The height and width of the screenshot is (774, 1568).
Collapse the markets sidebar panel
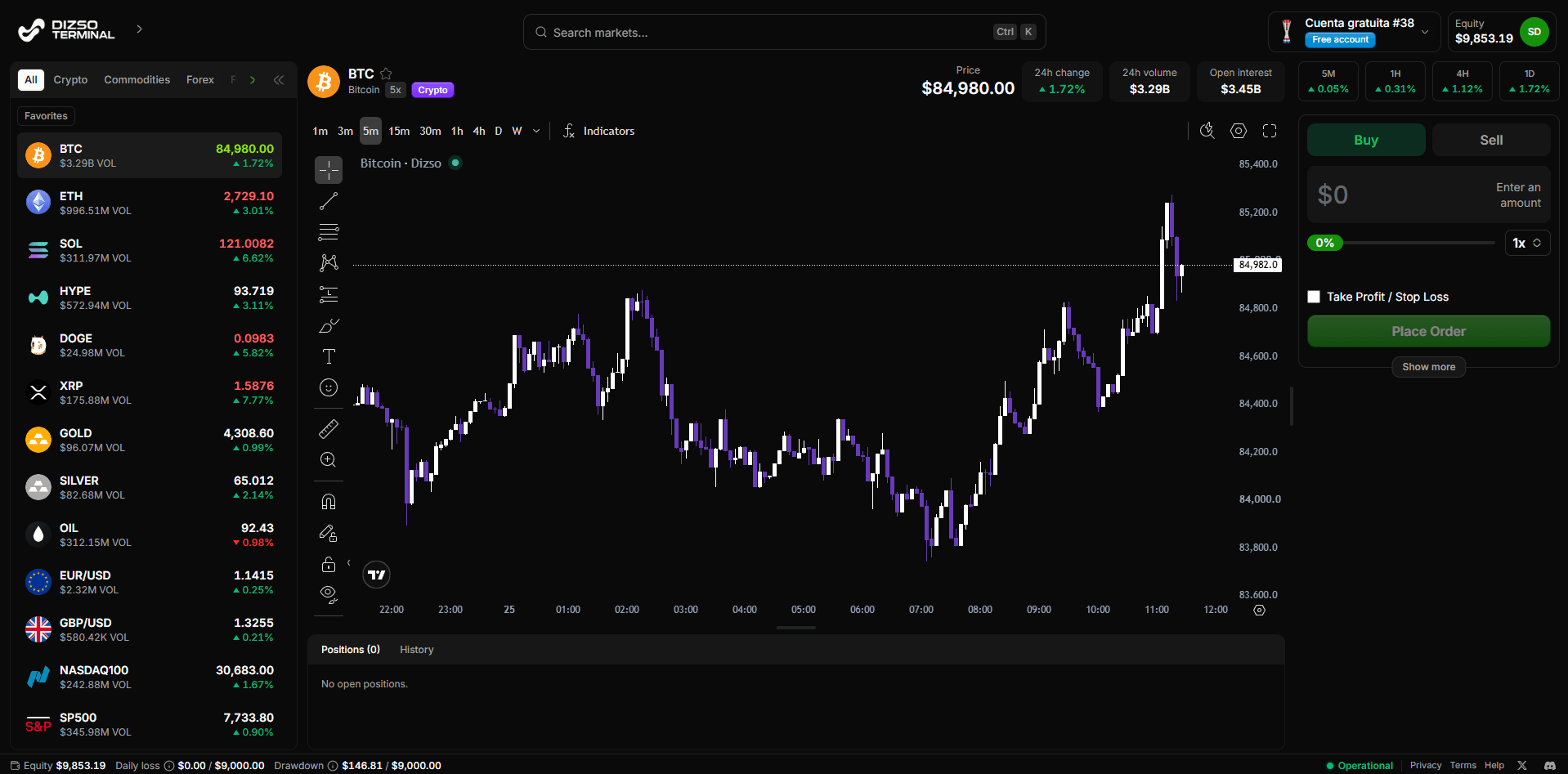pyautogui.click(x=279, y=80)
